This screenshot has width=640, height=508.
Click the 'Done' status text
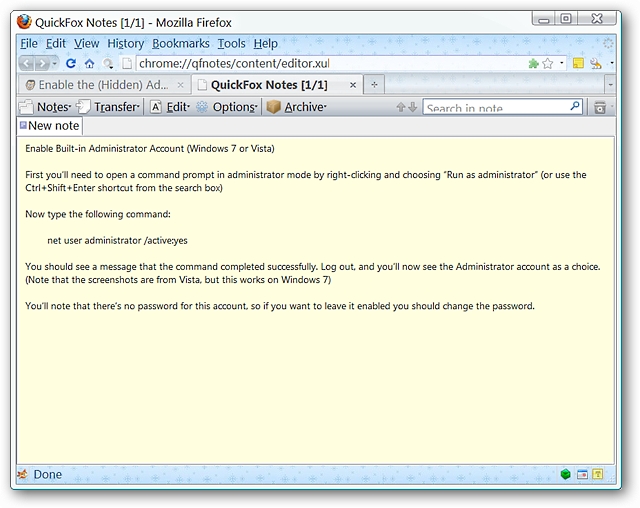[x=48, y=475]
